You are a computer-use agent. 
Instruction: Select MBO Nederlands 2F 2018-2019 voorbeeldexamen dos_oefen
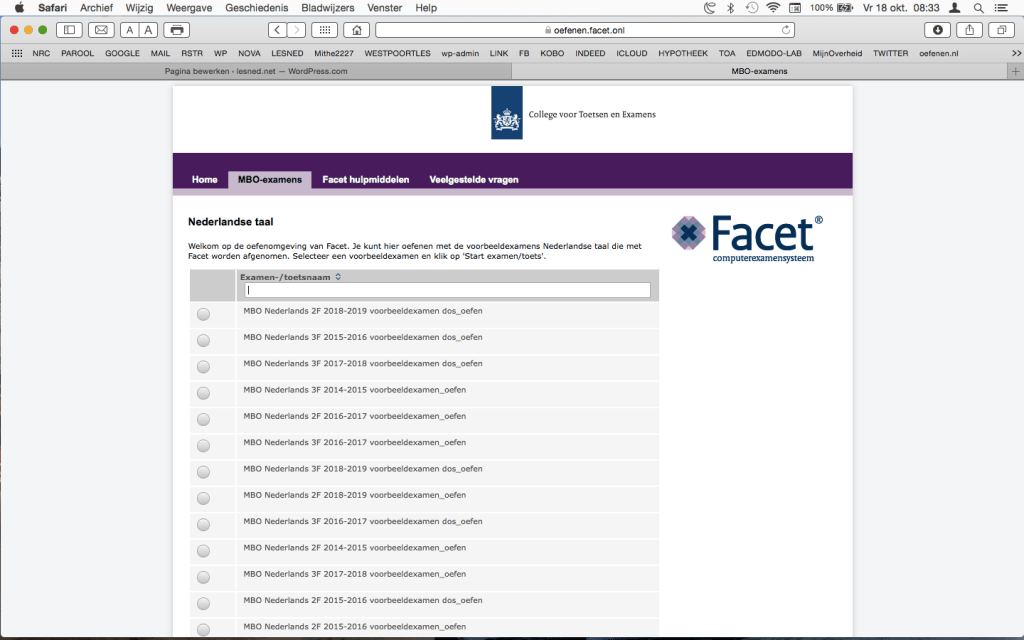[x=203, y=313]
